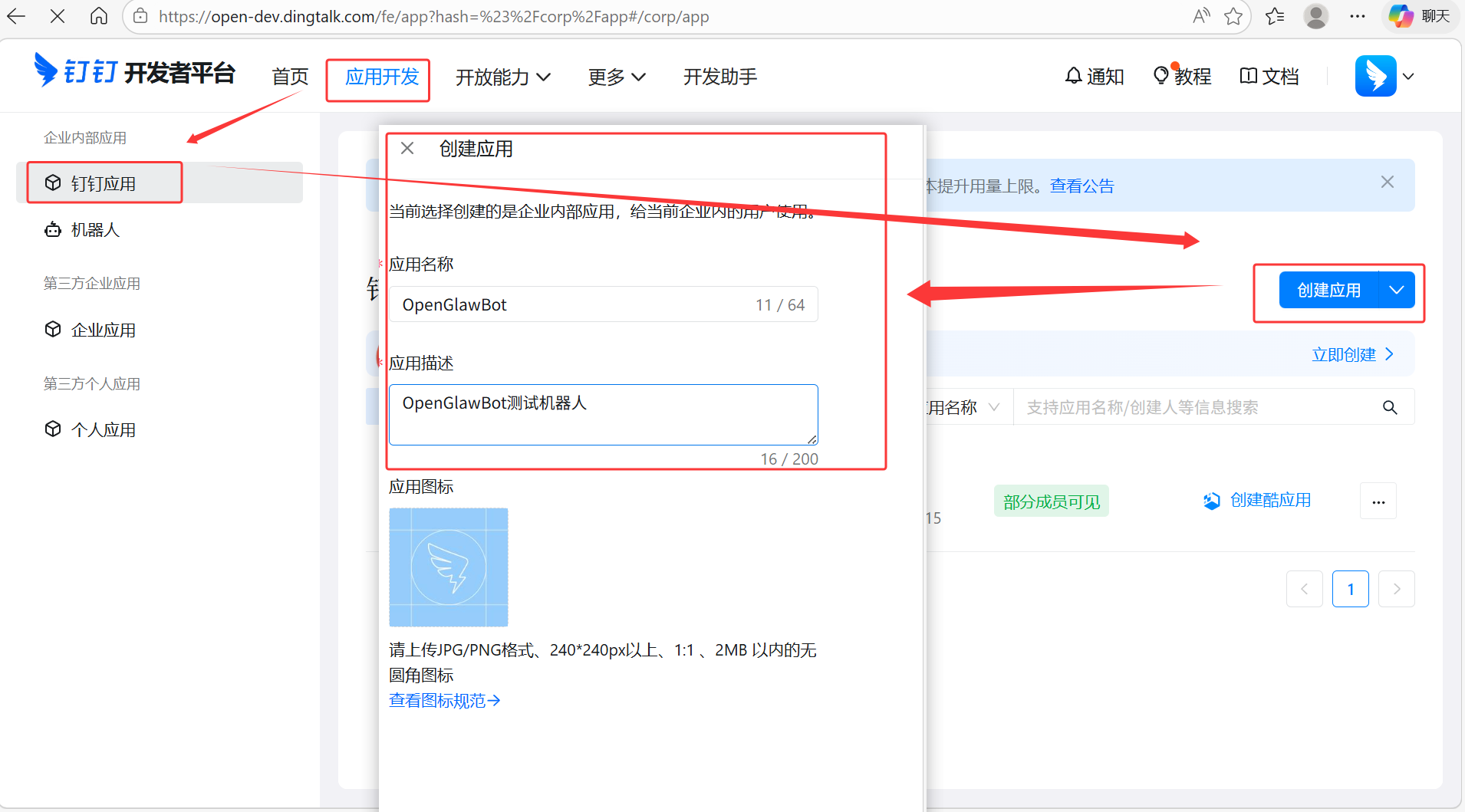Focus the 应用描述 textarea

pyautogui.click(x=604, y=414)
